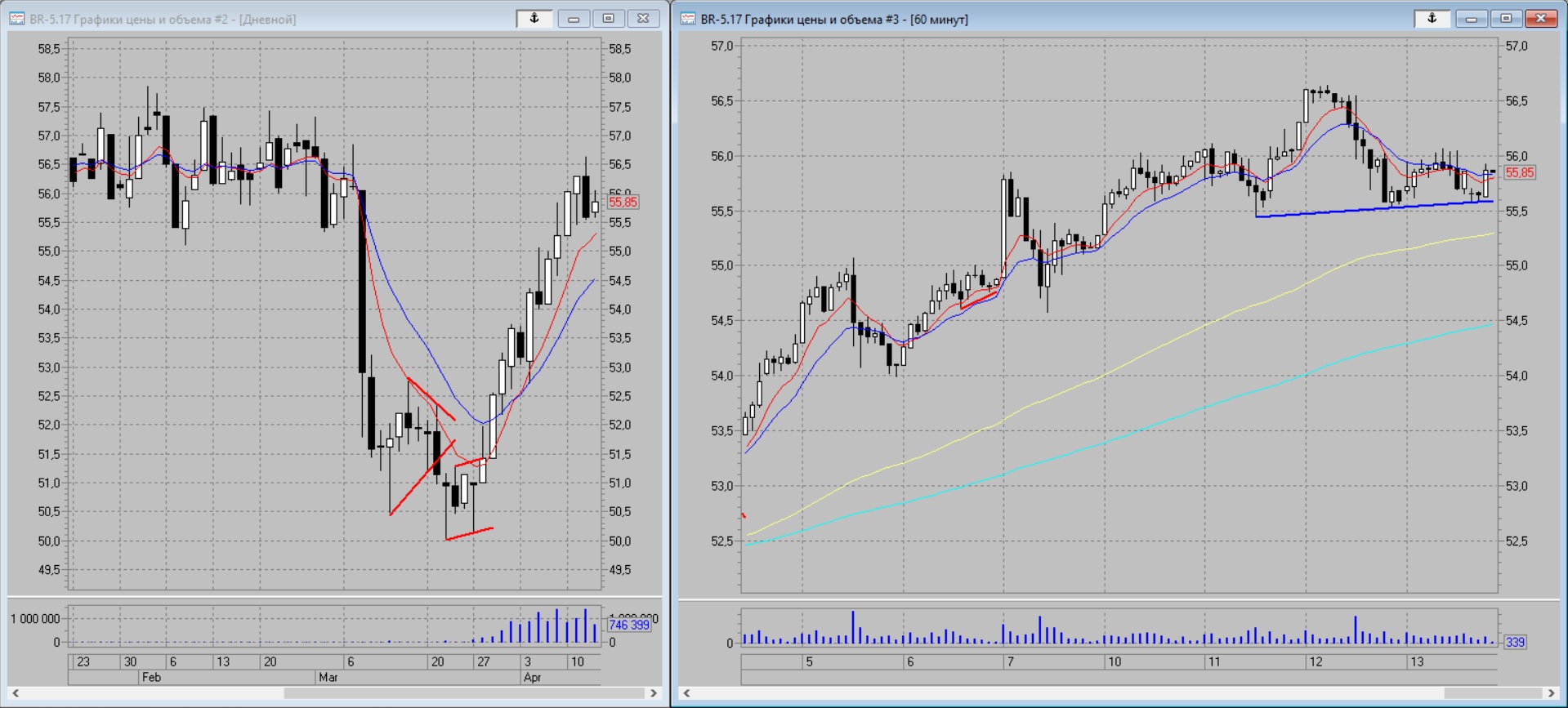Click the 746 399 volume label on the daily chart
Screen dimensions: 1568x708
point(629,625)
